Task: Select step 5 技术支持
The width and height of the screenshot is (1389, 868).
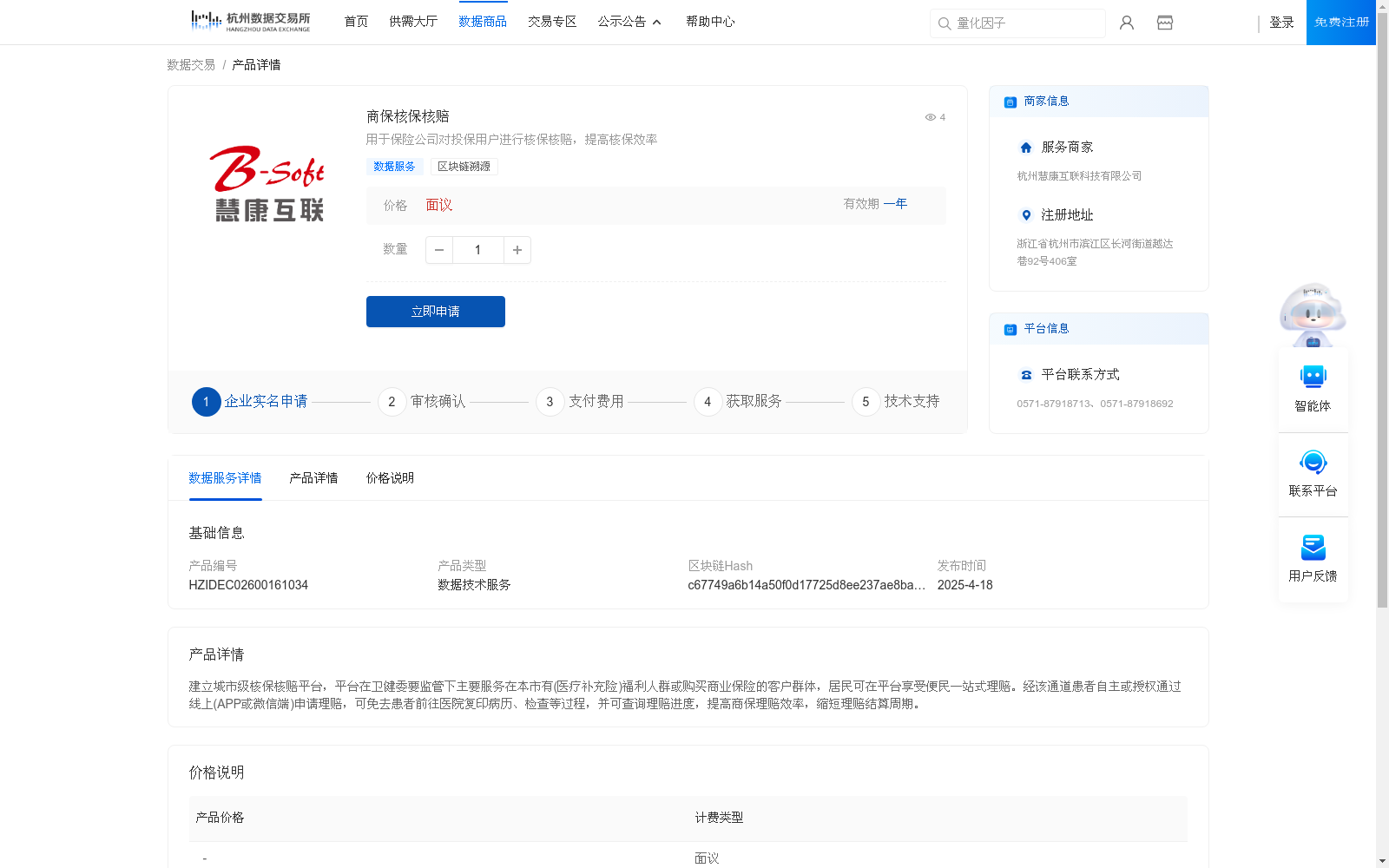Action: click(x=896, y=401)
